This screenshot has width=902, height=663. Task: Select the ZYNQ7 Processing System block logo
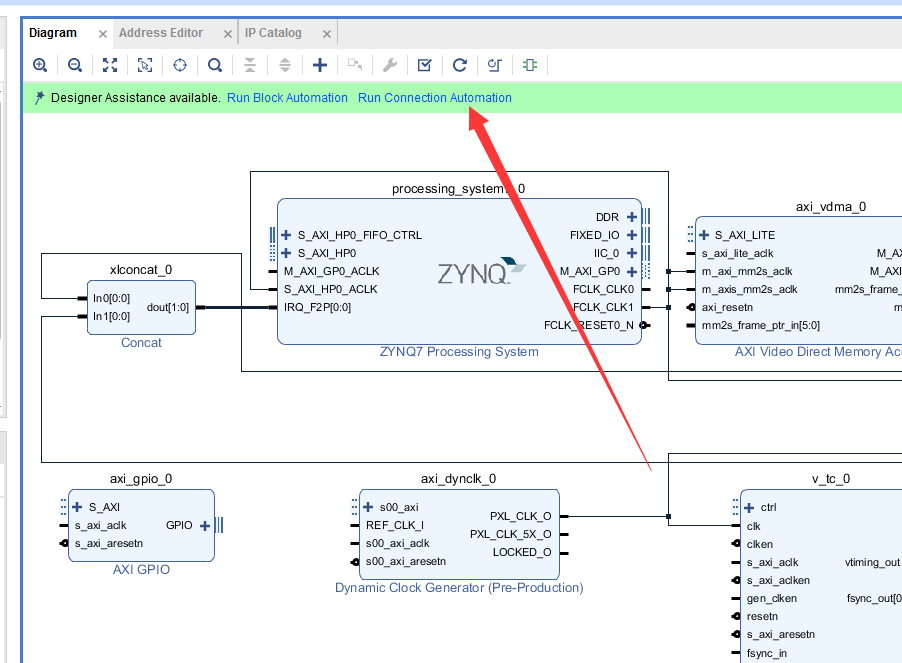pos(481,271)
